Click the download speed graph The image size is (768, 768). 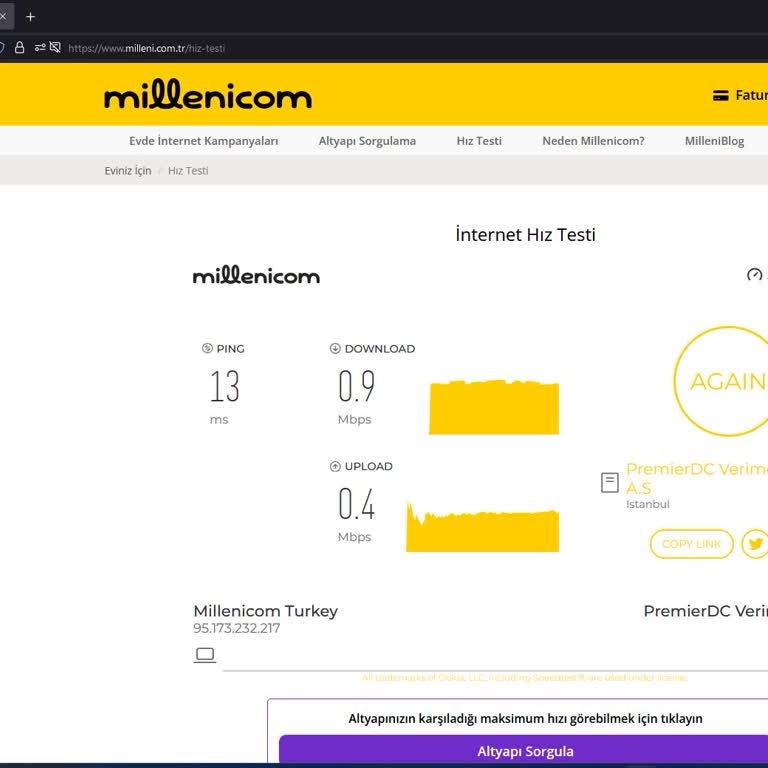(x=494, y=407)
